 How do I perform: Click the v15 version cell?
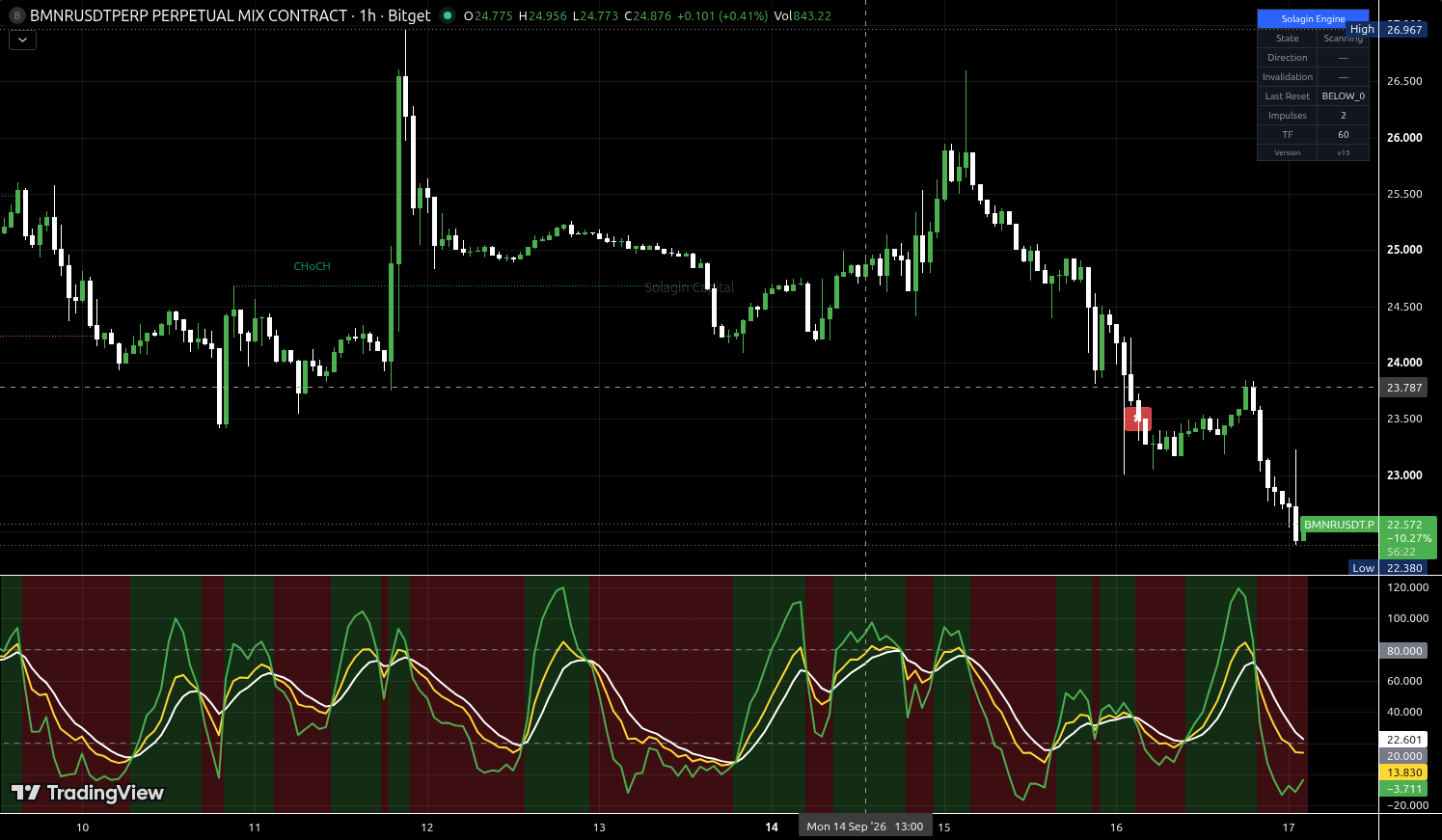pos(1344,152)
